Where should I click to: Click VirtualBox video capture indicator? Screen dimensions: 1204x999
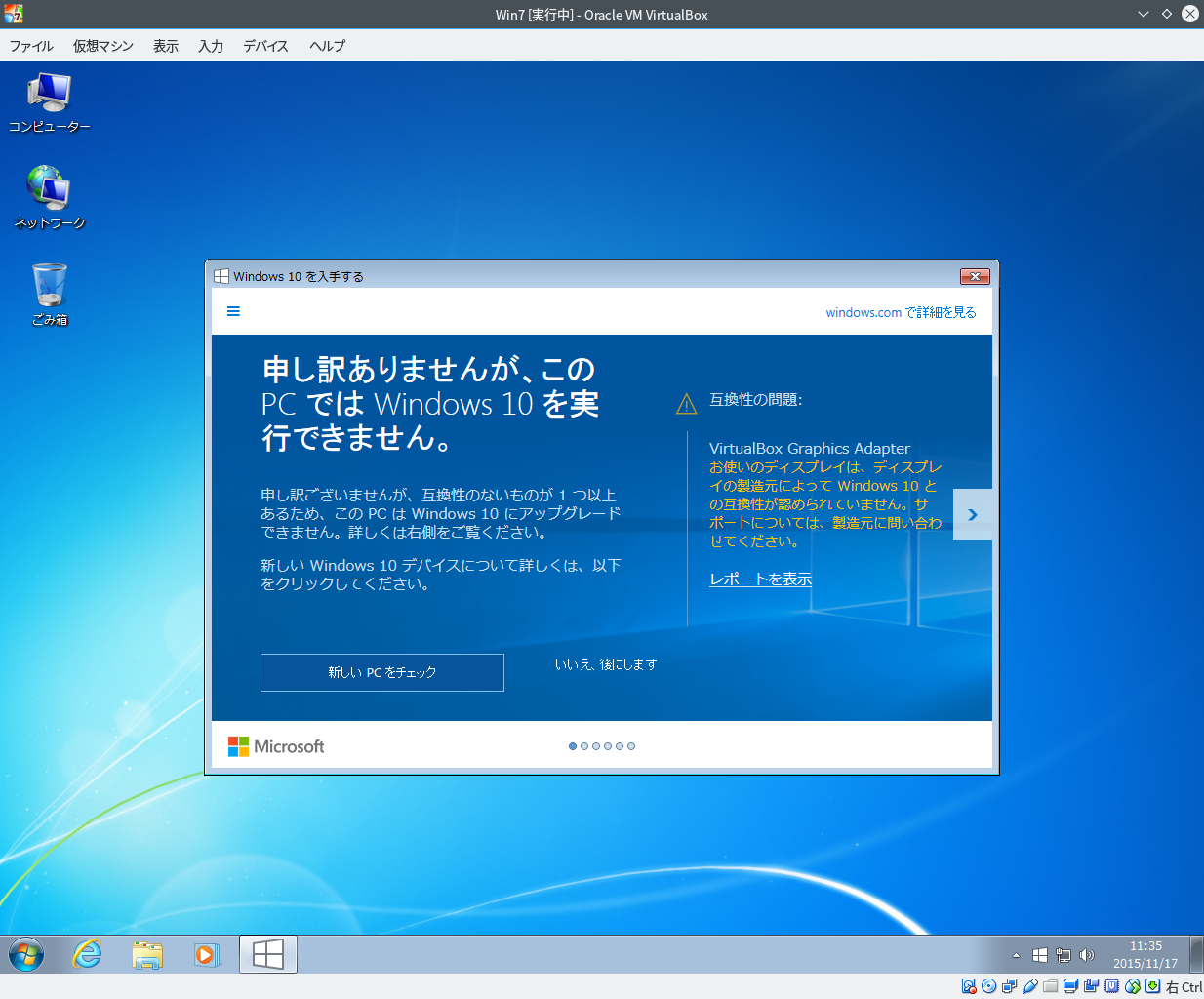[x=1091, y=986]
